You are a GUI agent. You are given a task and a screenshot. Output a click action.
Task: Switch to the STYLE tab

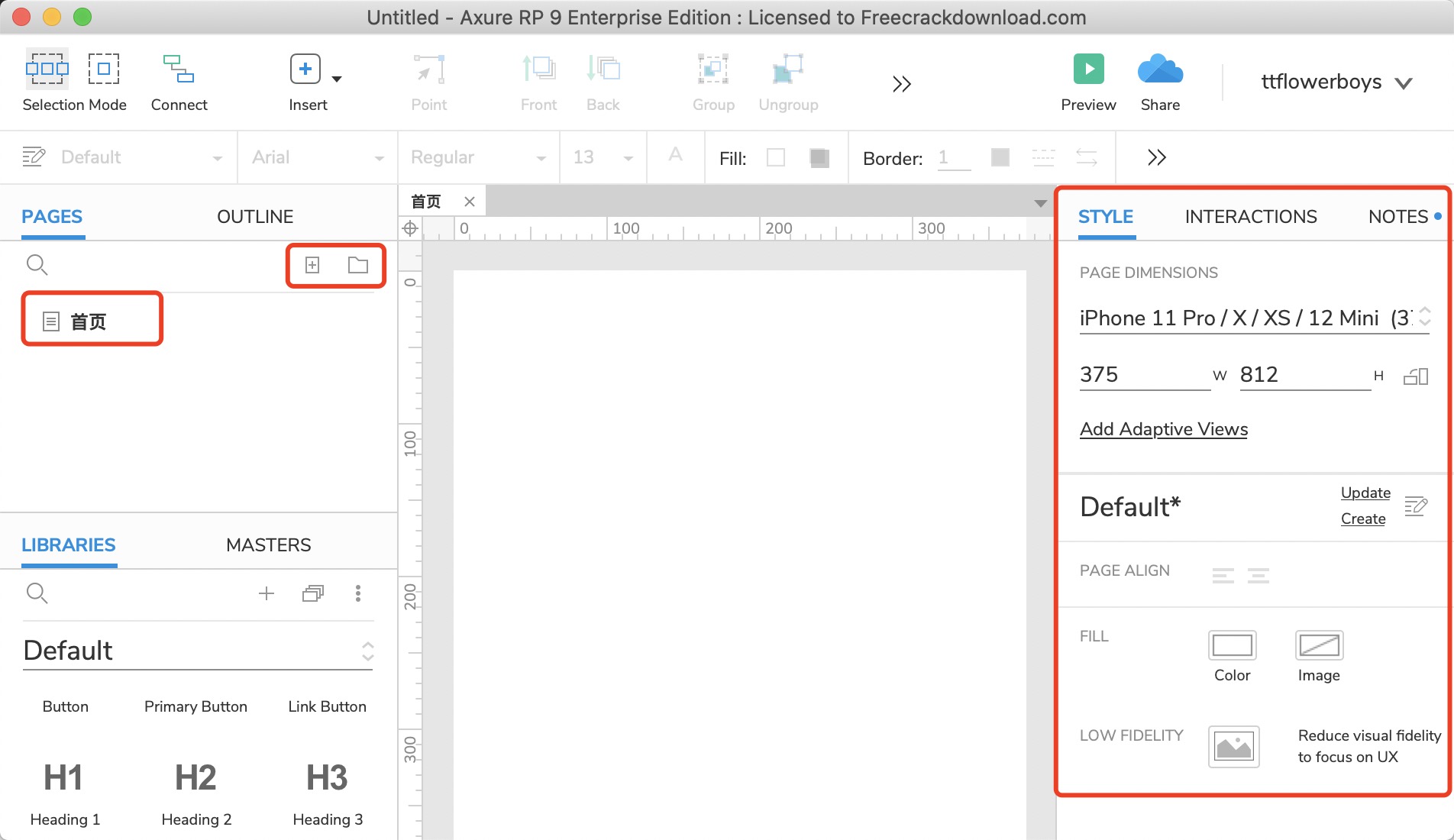pos(1106,217)
